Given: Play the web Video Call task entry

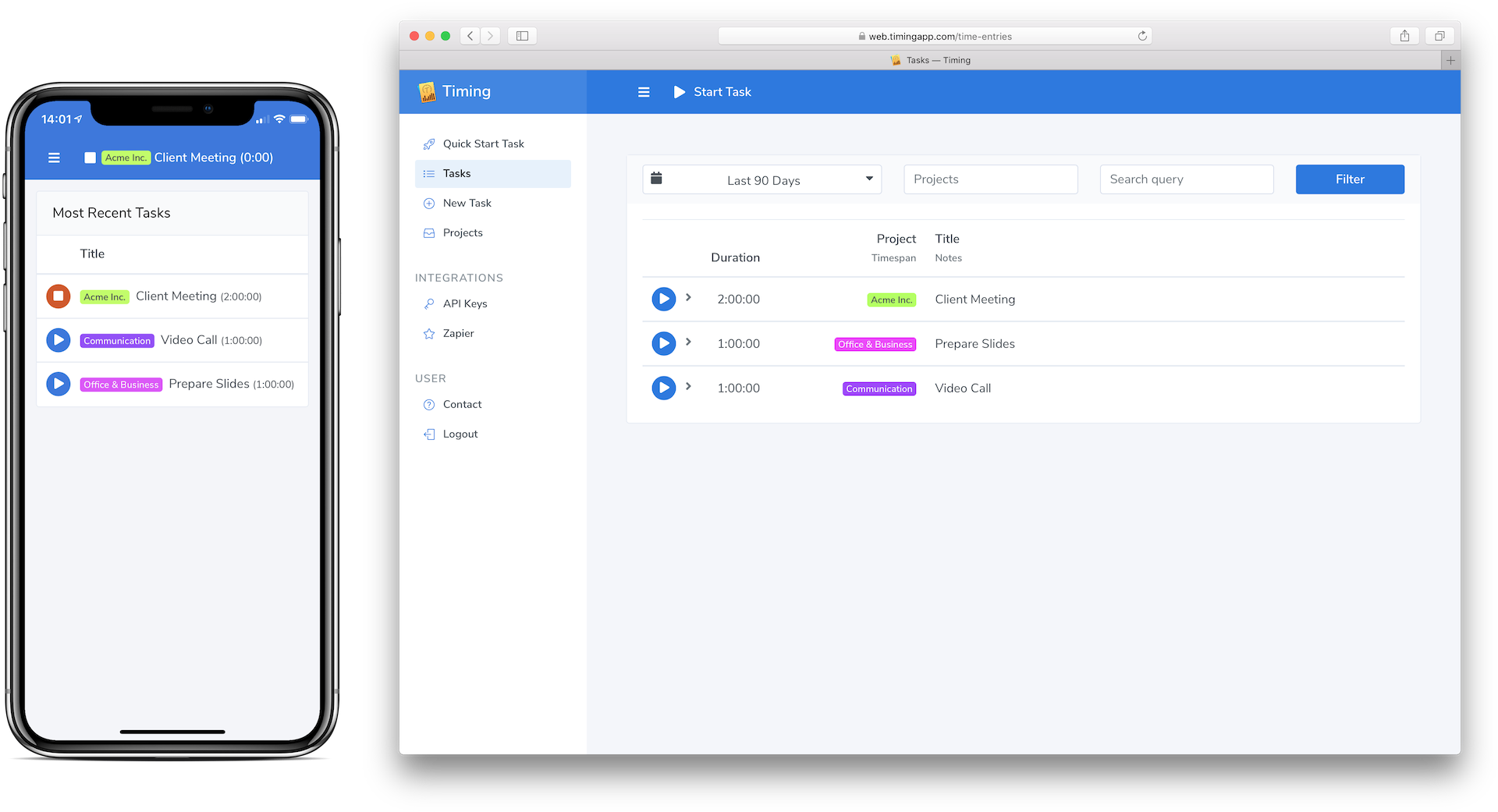Looking at the screenshot, I should pos(663,388).
